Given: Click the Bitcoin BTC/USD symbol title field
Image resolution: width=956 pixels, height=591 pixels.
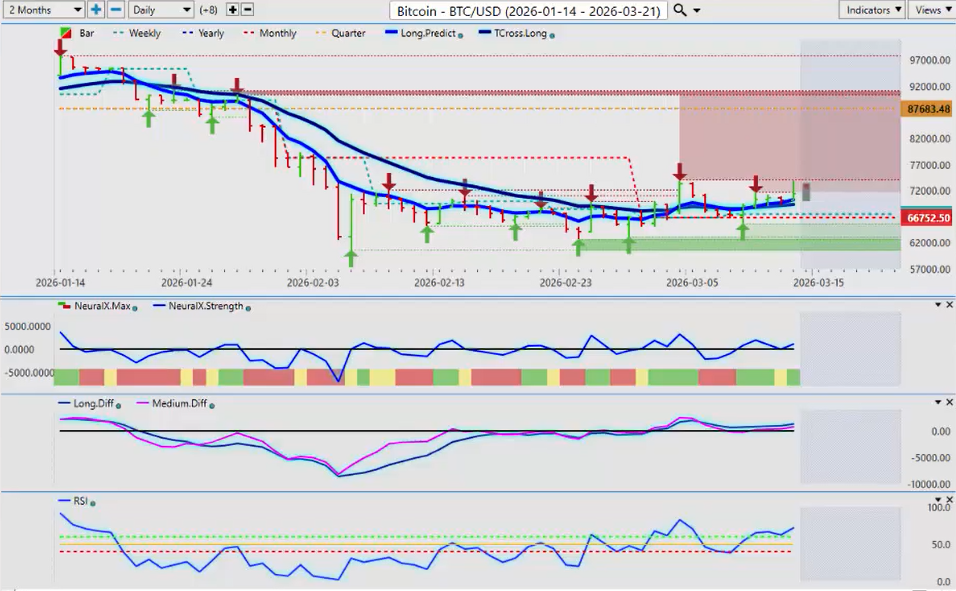Looking at the screenshot, I should [528, 10].
